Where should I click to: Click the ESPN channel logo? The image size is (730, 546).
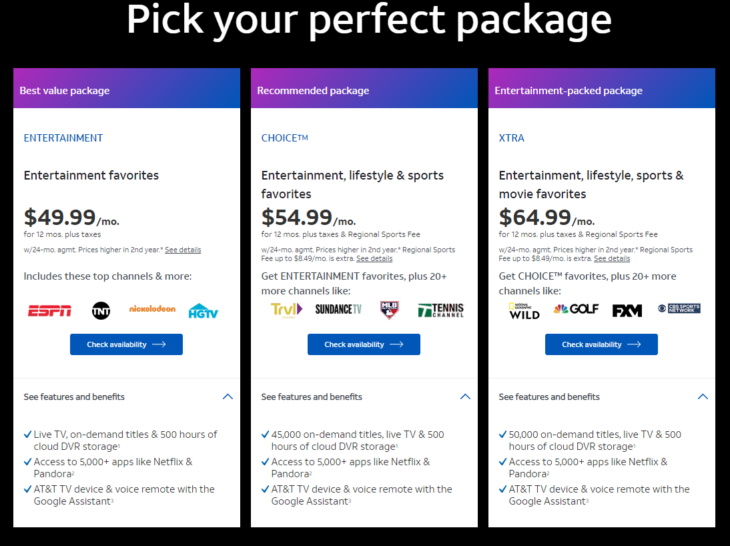pos(50,310)
